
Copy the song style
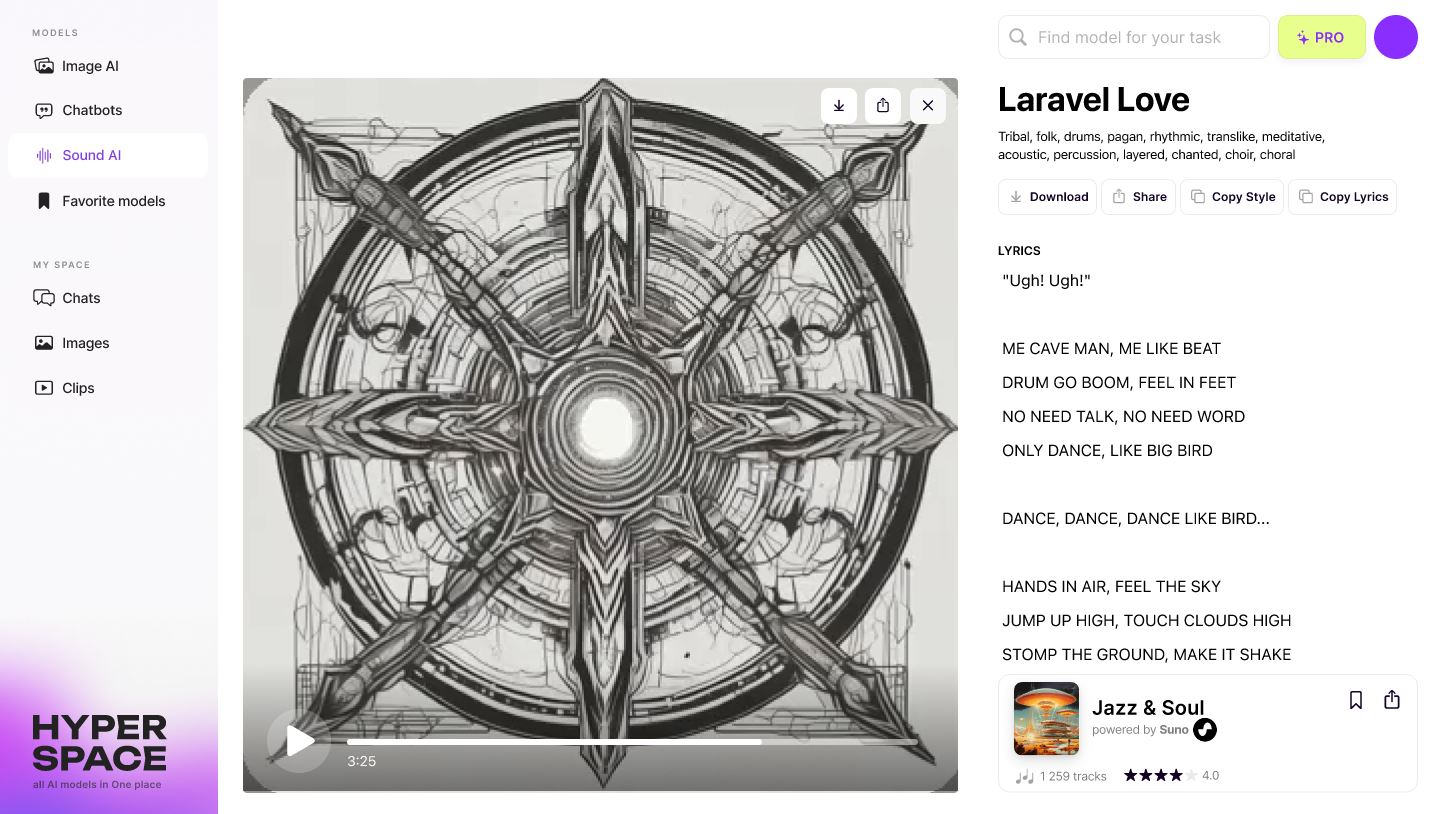click(1232, 197)
